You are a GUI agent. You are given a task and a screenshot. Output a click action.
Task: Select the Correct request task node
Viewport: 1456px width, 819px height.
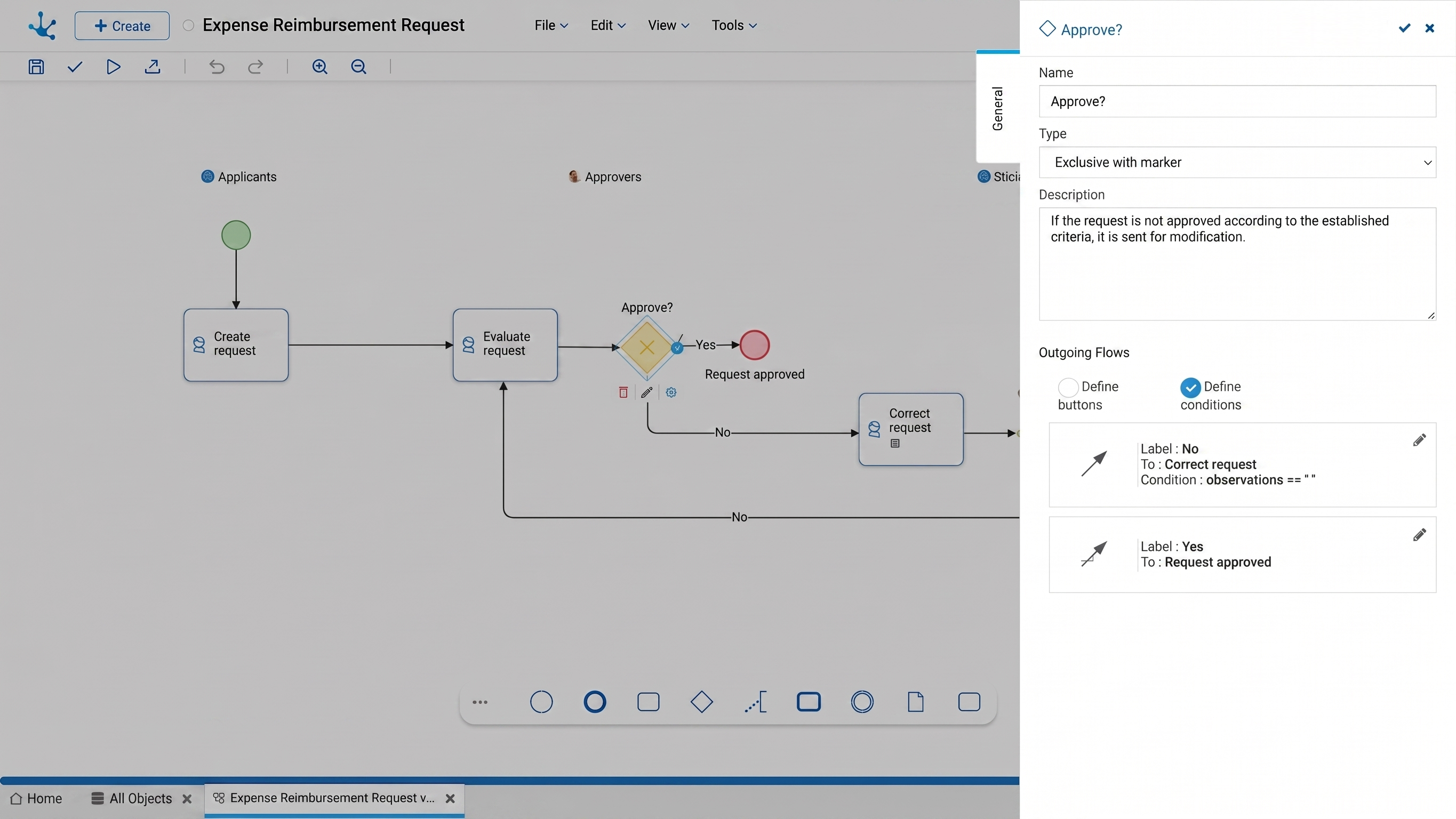click(910, 430)
